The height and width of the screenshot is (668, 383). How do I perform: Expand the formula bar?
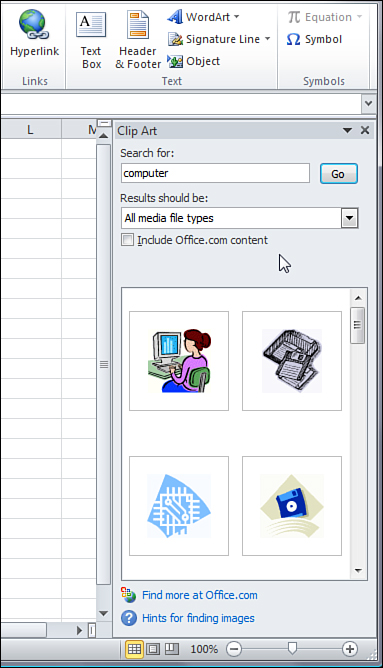pyautogui.click(x=369, y=104)
